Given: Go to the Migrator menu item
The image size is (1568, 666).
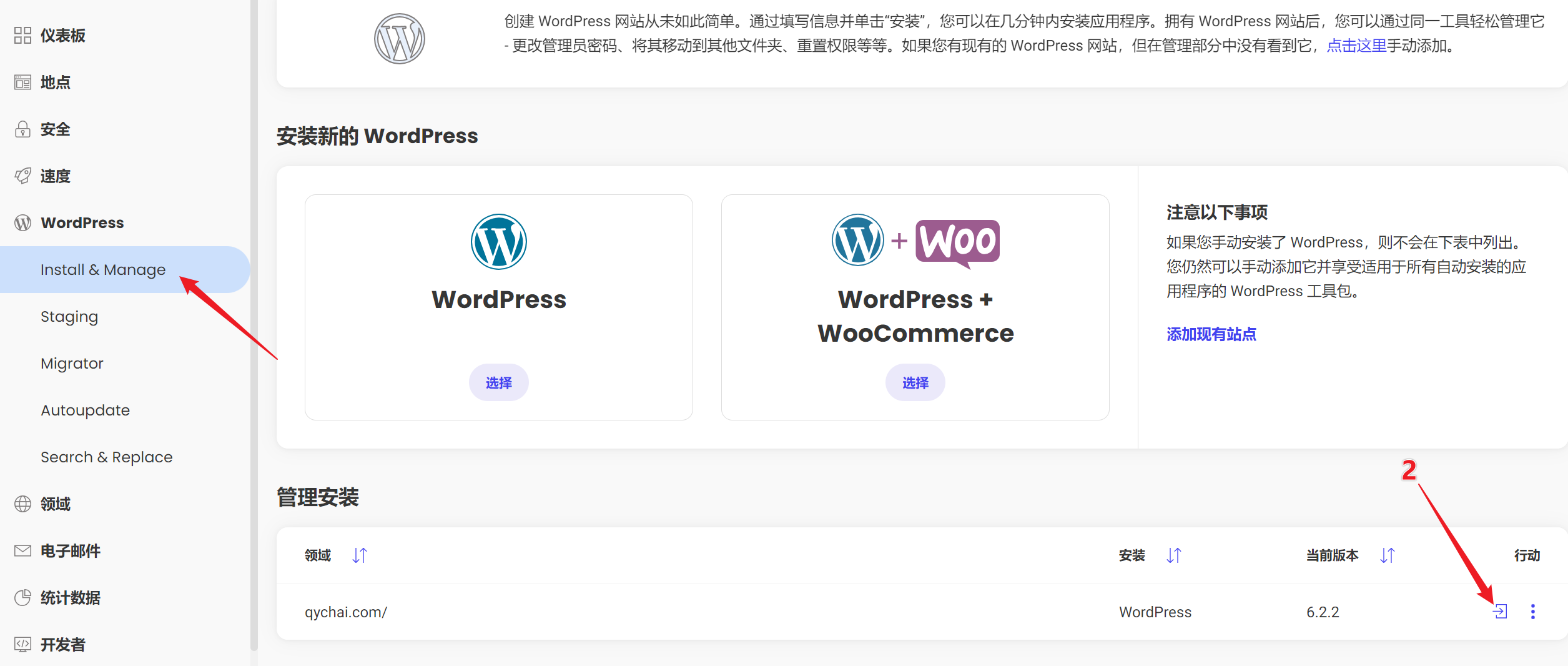Looking at the screenshot, I should 72,364.
